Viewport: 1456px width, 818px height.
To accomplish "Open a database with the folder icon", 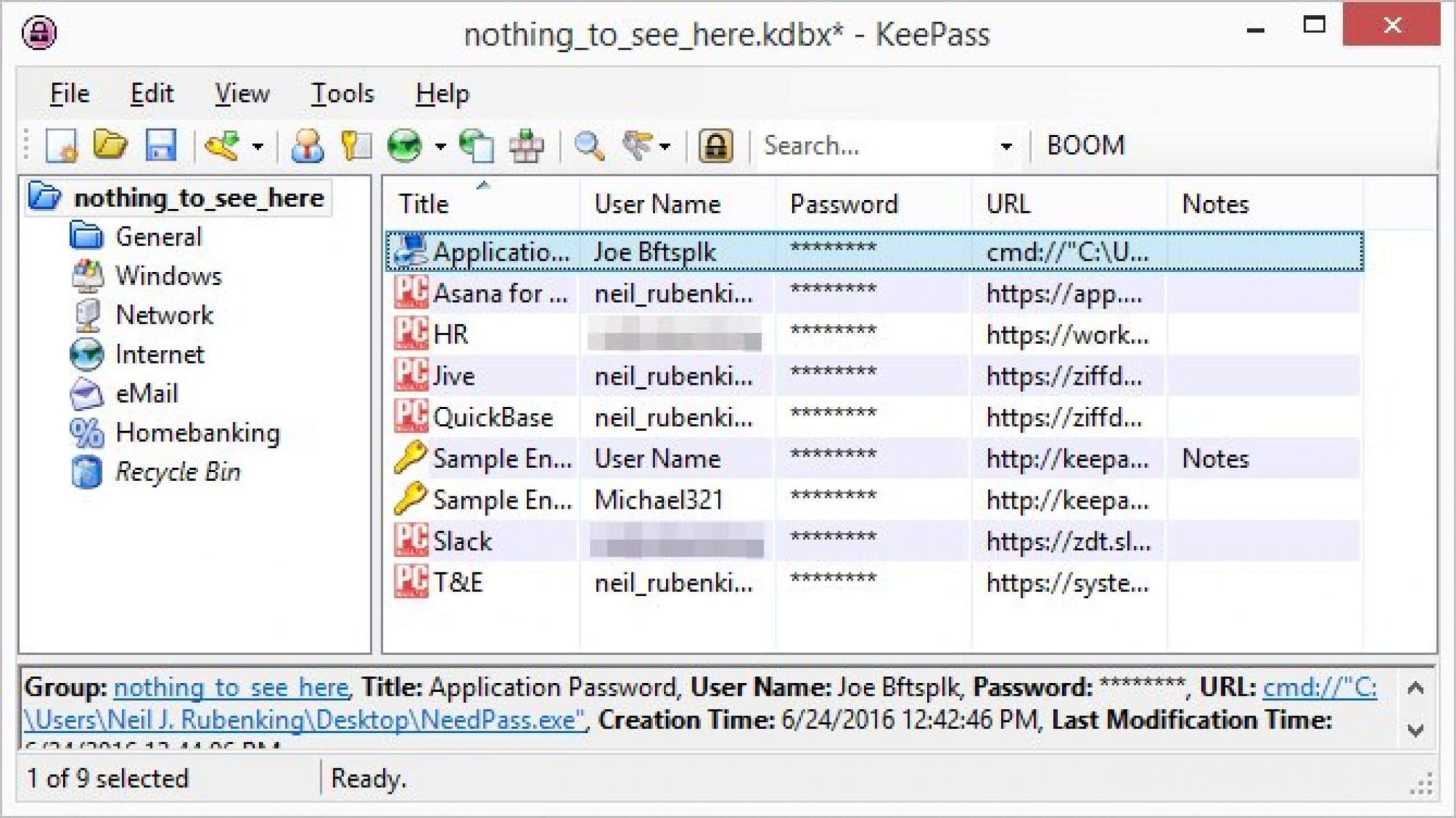I will 110,145.
